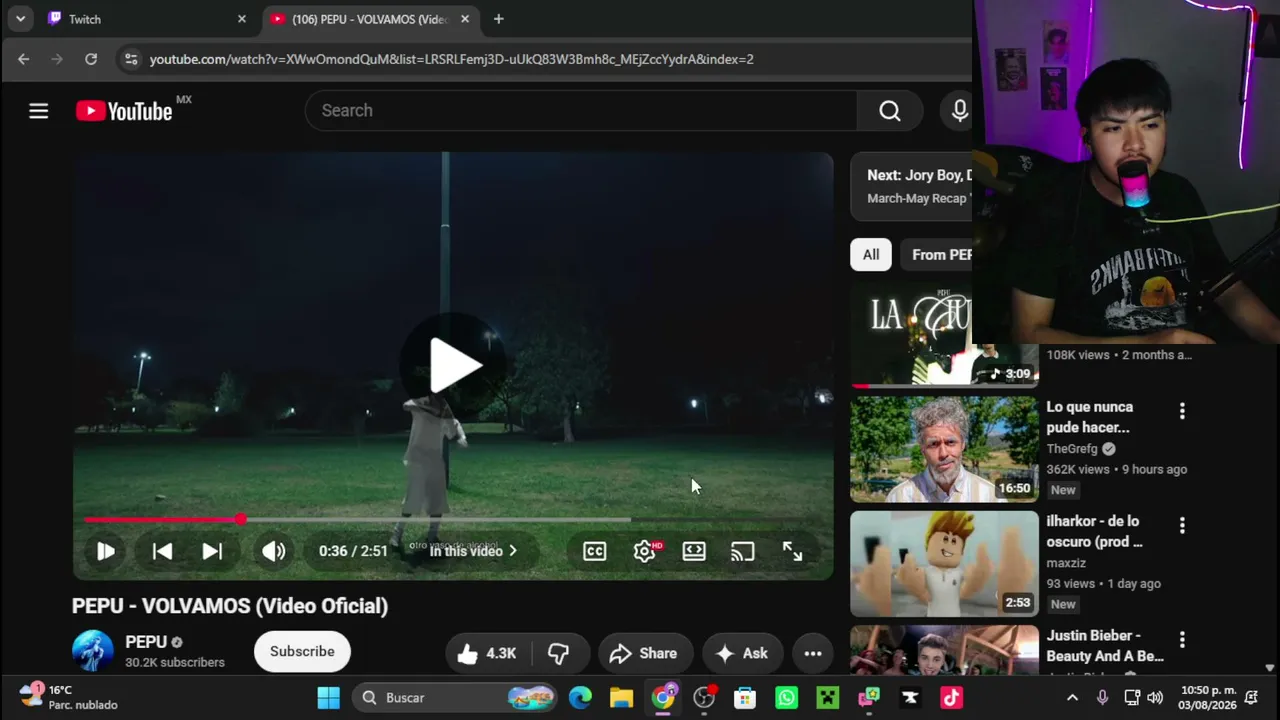This screenshot has width=1280, height=720.
Task: Click the 'Next: Jory Boy' playlist header
Action: click(919, 175)
